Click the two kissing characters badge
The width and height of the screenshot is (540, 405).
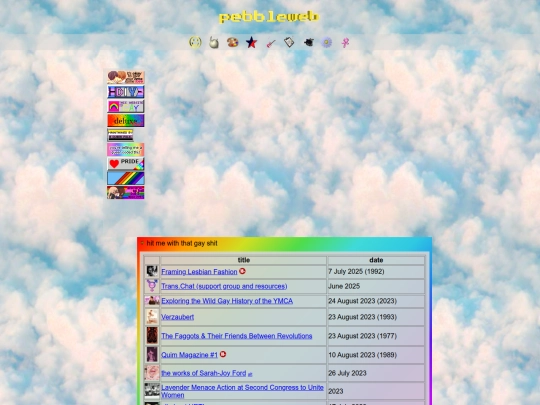click(x=126, y=77)
